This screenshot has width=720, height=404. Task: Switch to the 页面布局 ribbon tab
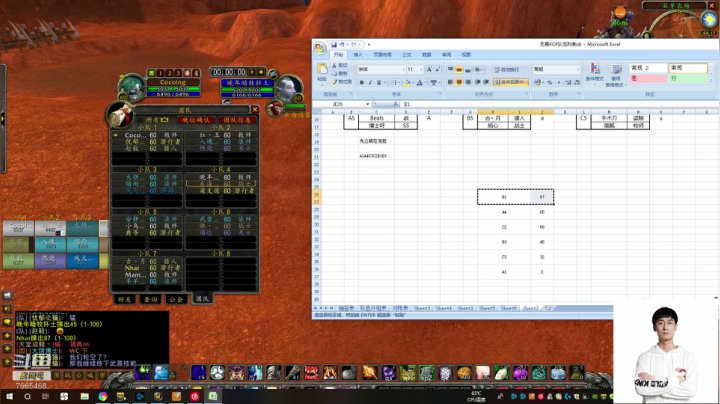tap(382, 55)
